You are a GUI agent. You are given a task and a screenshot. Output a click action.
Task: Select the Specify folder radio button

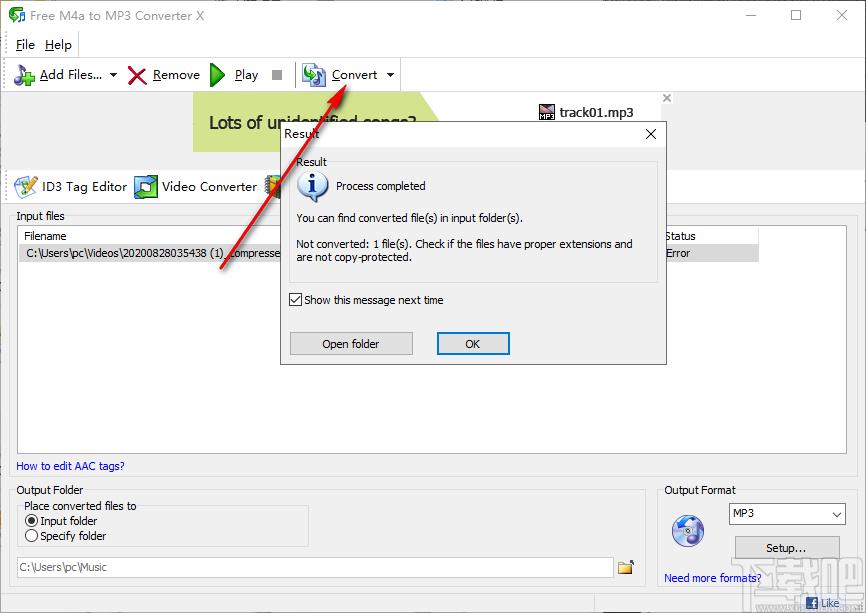pos(31,536)
